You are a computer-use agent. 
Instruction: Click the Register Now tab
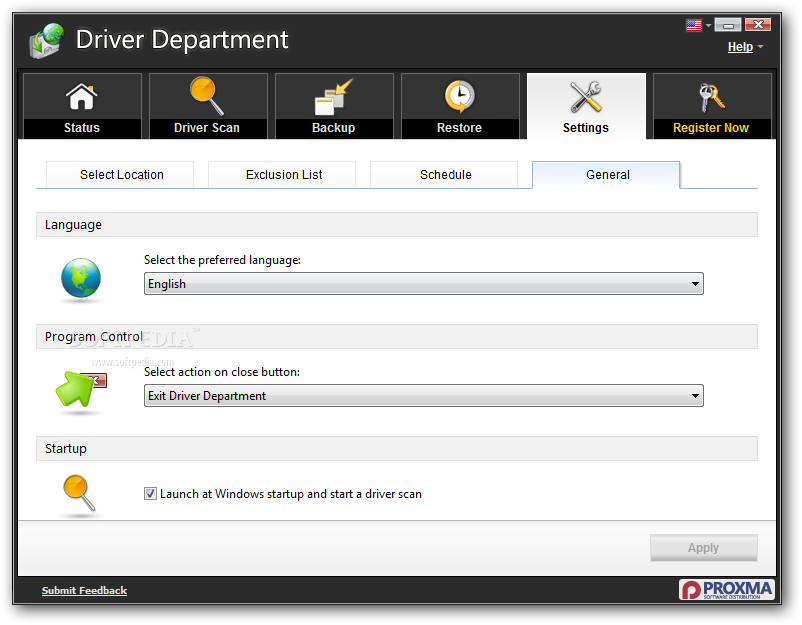[x=712, y=106]
